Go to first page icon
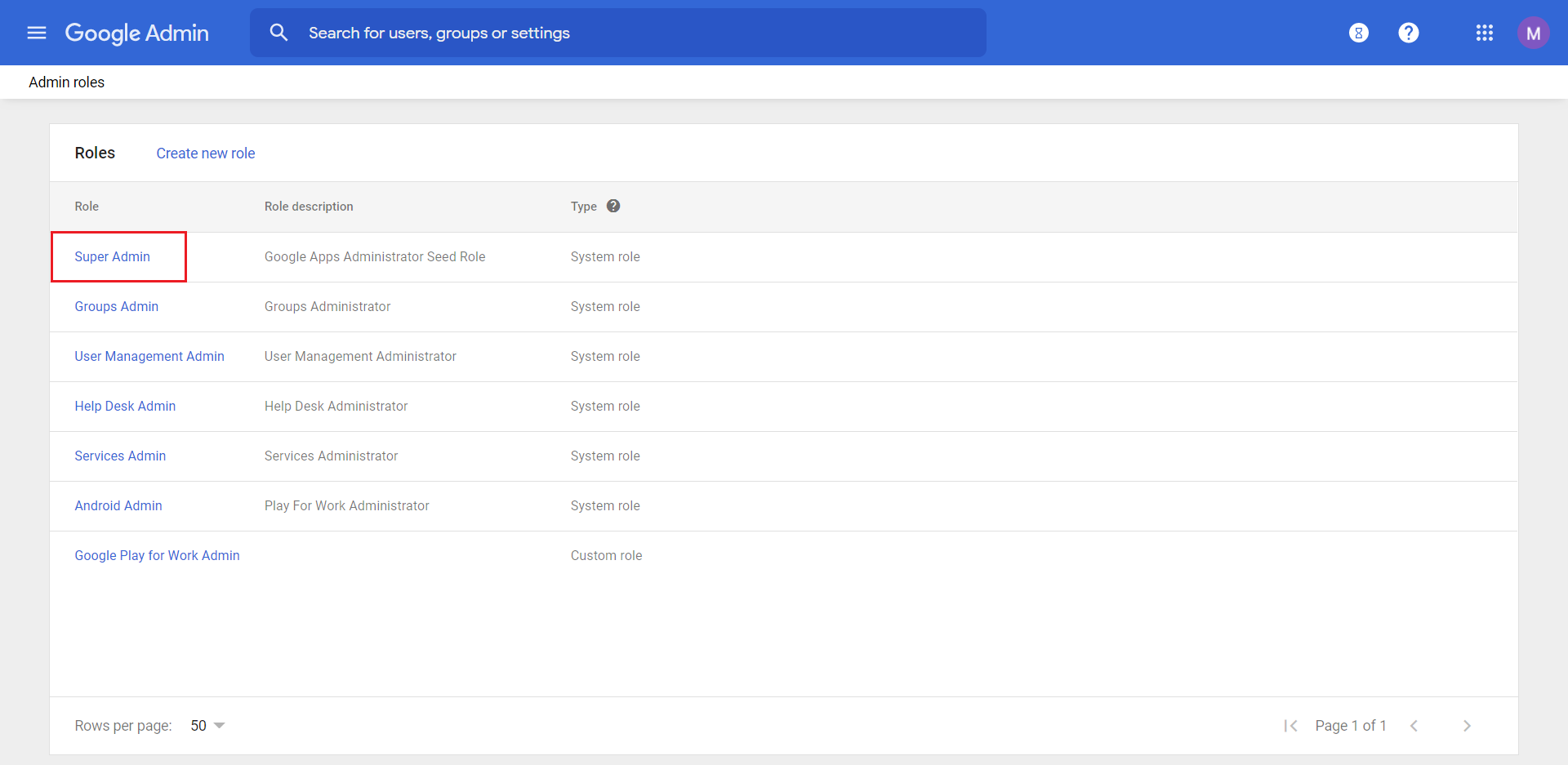This screenshot has height=765, width=1568. [1290, 726]
